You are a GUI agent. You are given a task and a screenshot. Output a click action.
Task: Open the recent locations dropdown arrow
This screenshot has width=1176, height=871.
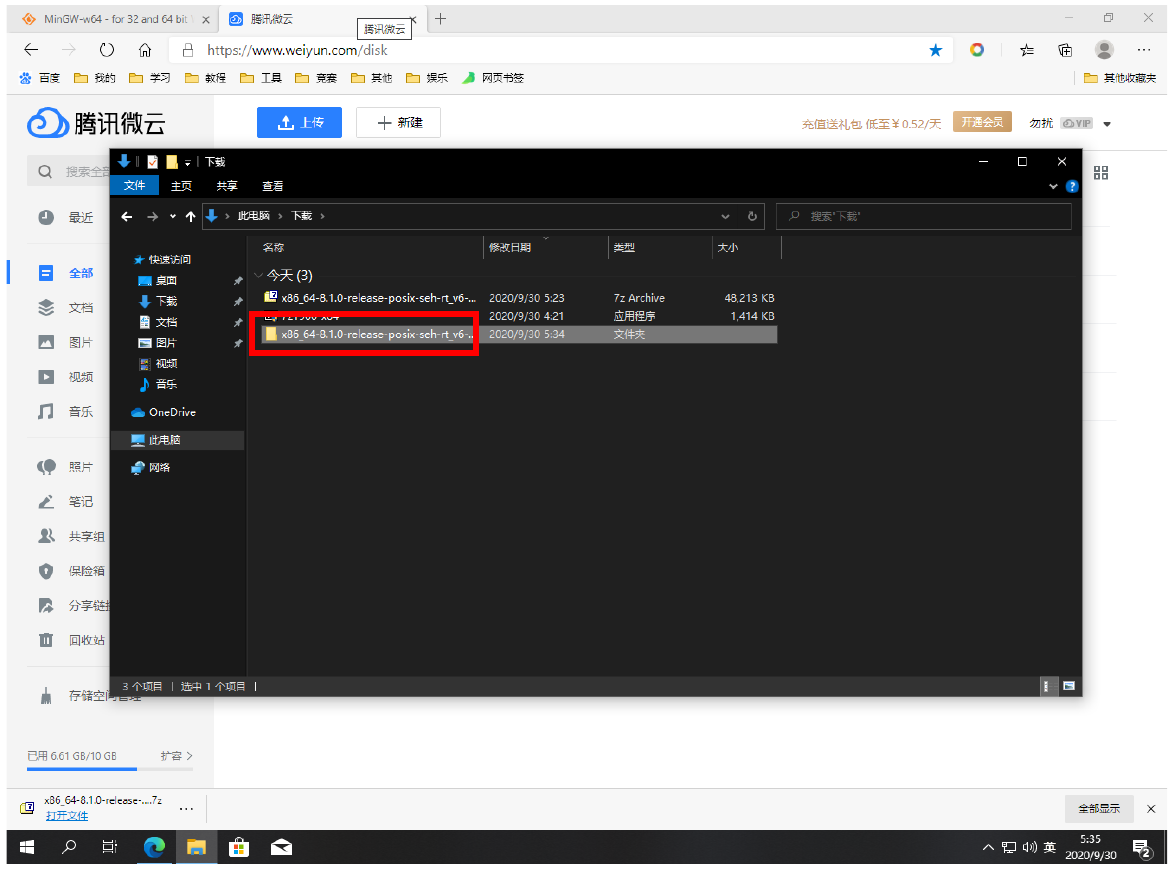tap(172, 216)
